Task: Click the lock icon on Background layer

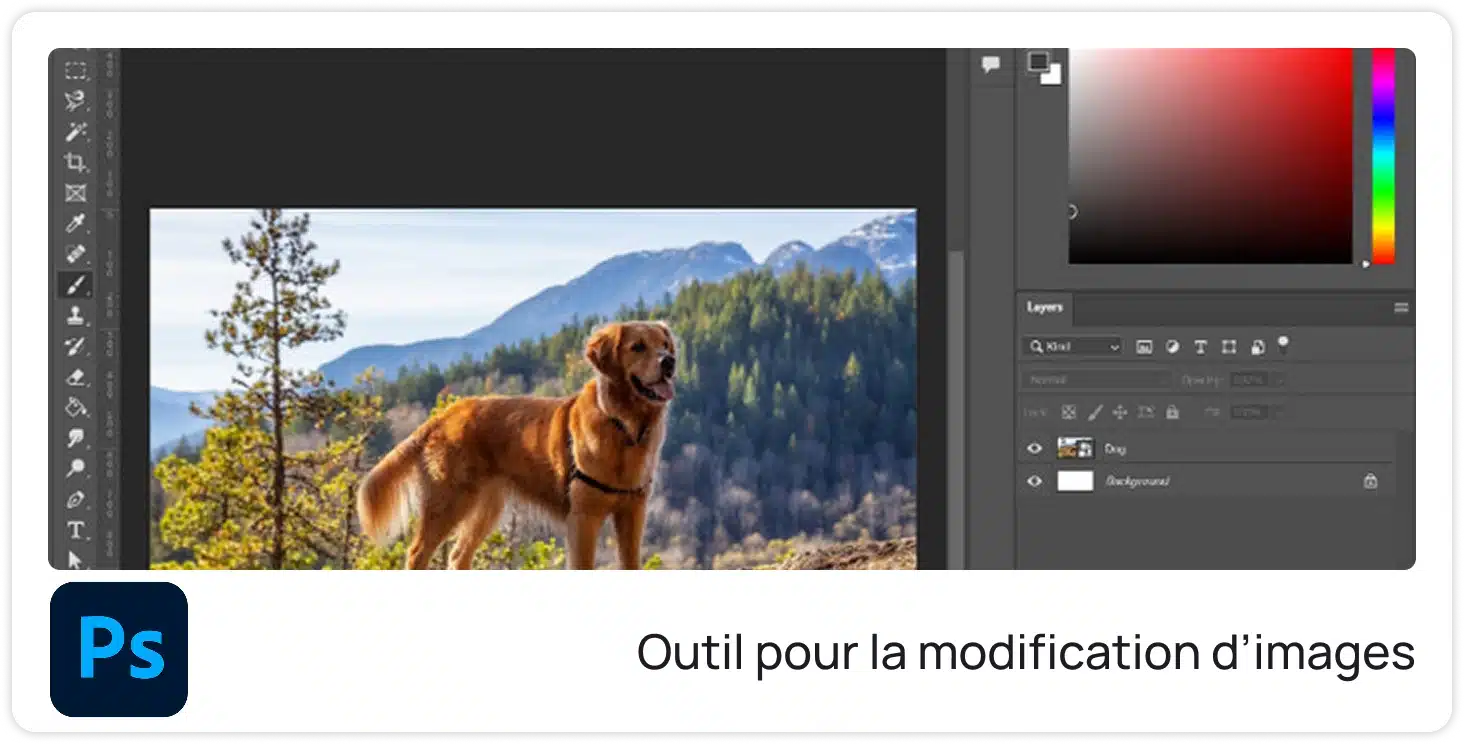Action: tap(1370, 481)
